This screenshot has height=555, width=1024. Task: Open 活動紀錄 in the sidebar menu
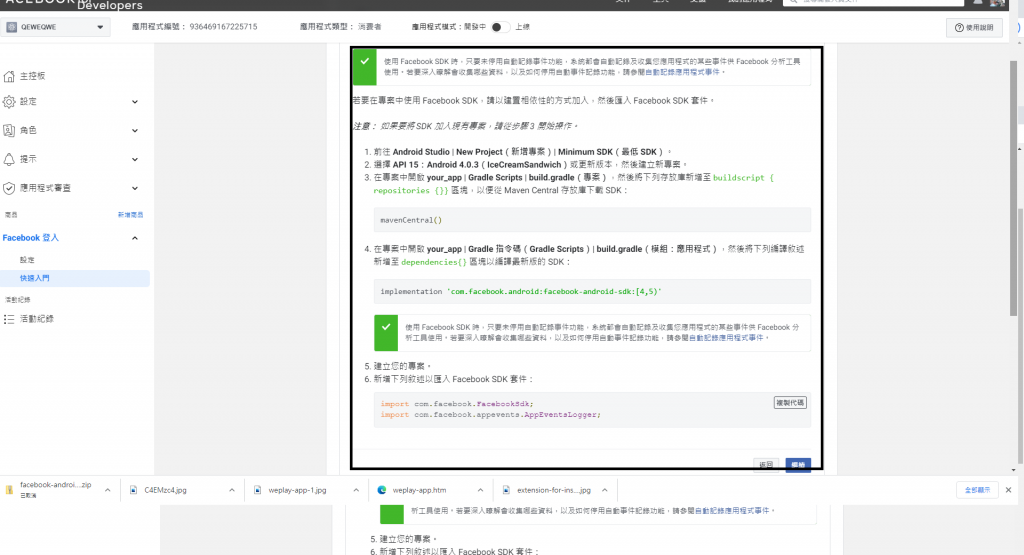pos(37,319)
